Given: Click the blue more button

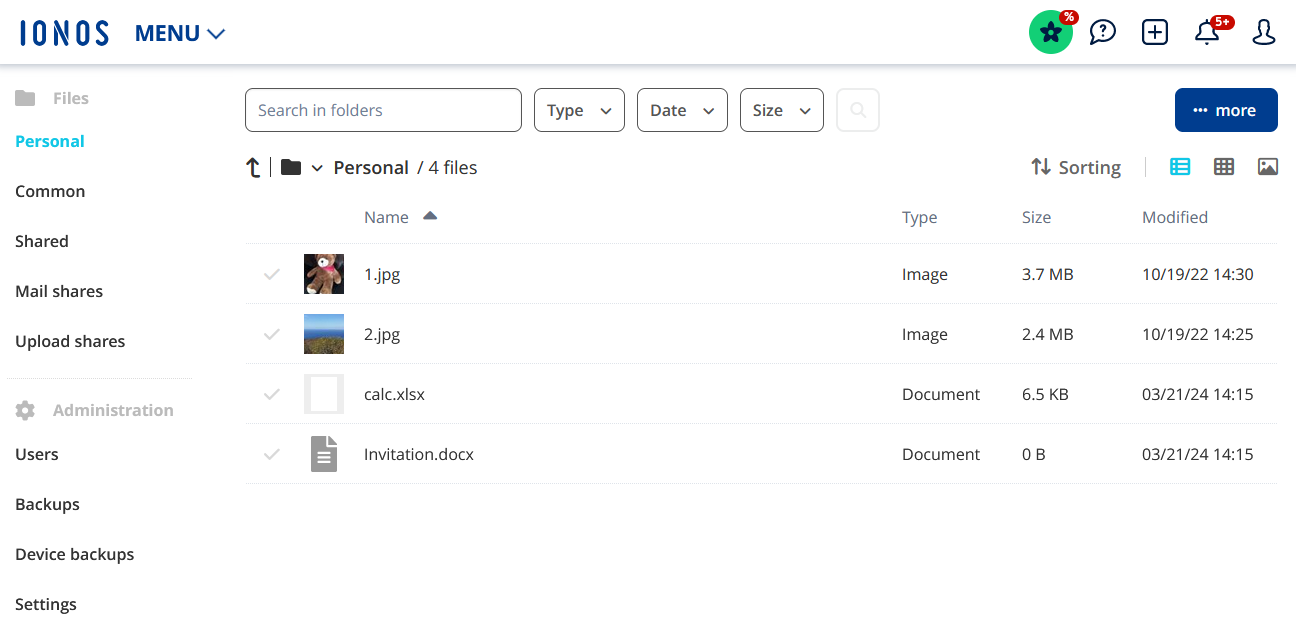Looking at the screenshot, I should pyautogui.click(x=1226, y=110).
